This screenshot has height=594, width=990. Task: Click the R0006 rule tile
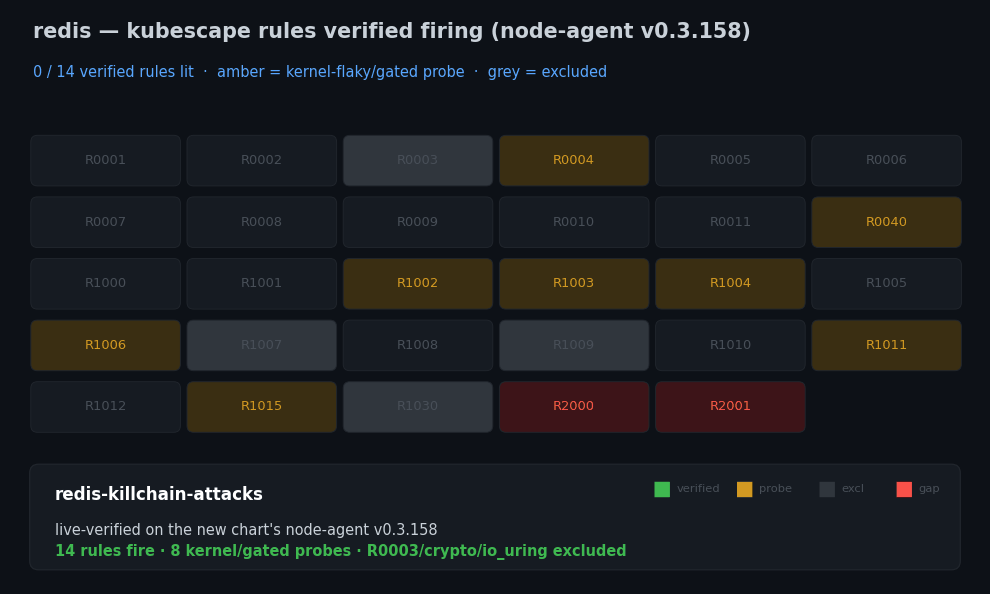pyautogui.click(x=886, y=160)
